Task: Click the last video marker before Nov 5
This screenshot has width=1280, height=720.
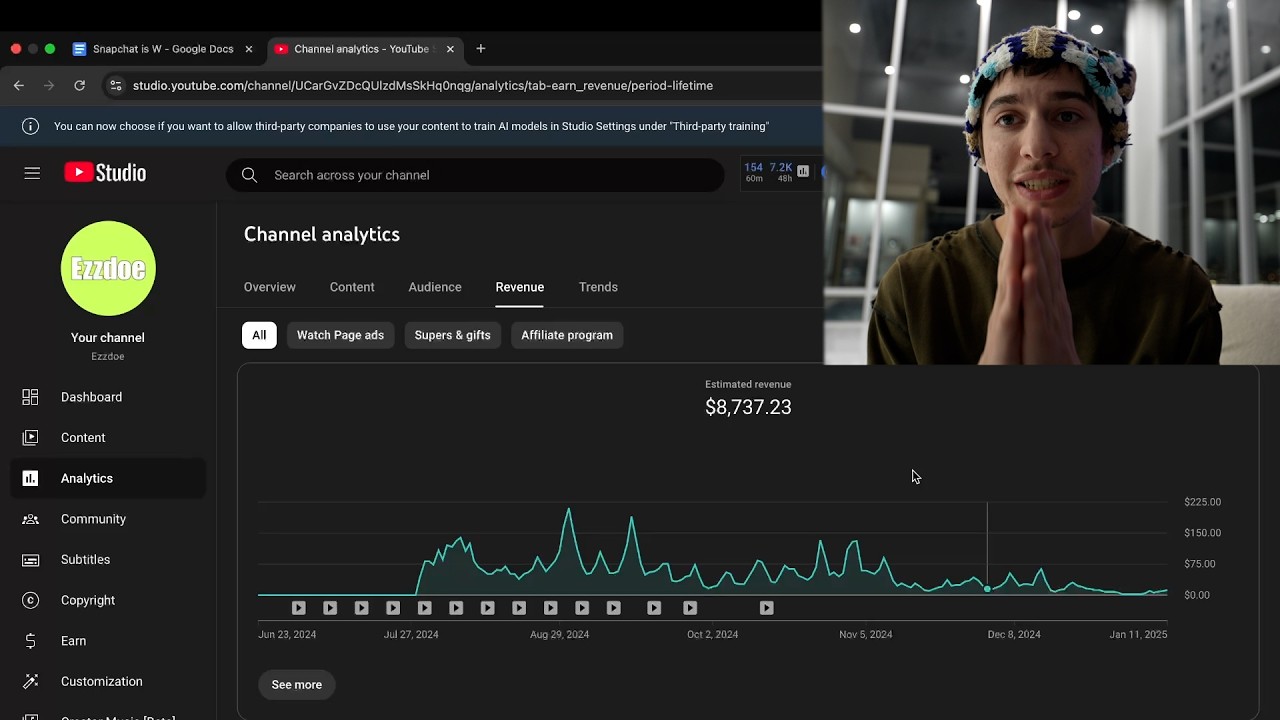Action: 766,608
